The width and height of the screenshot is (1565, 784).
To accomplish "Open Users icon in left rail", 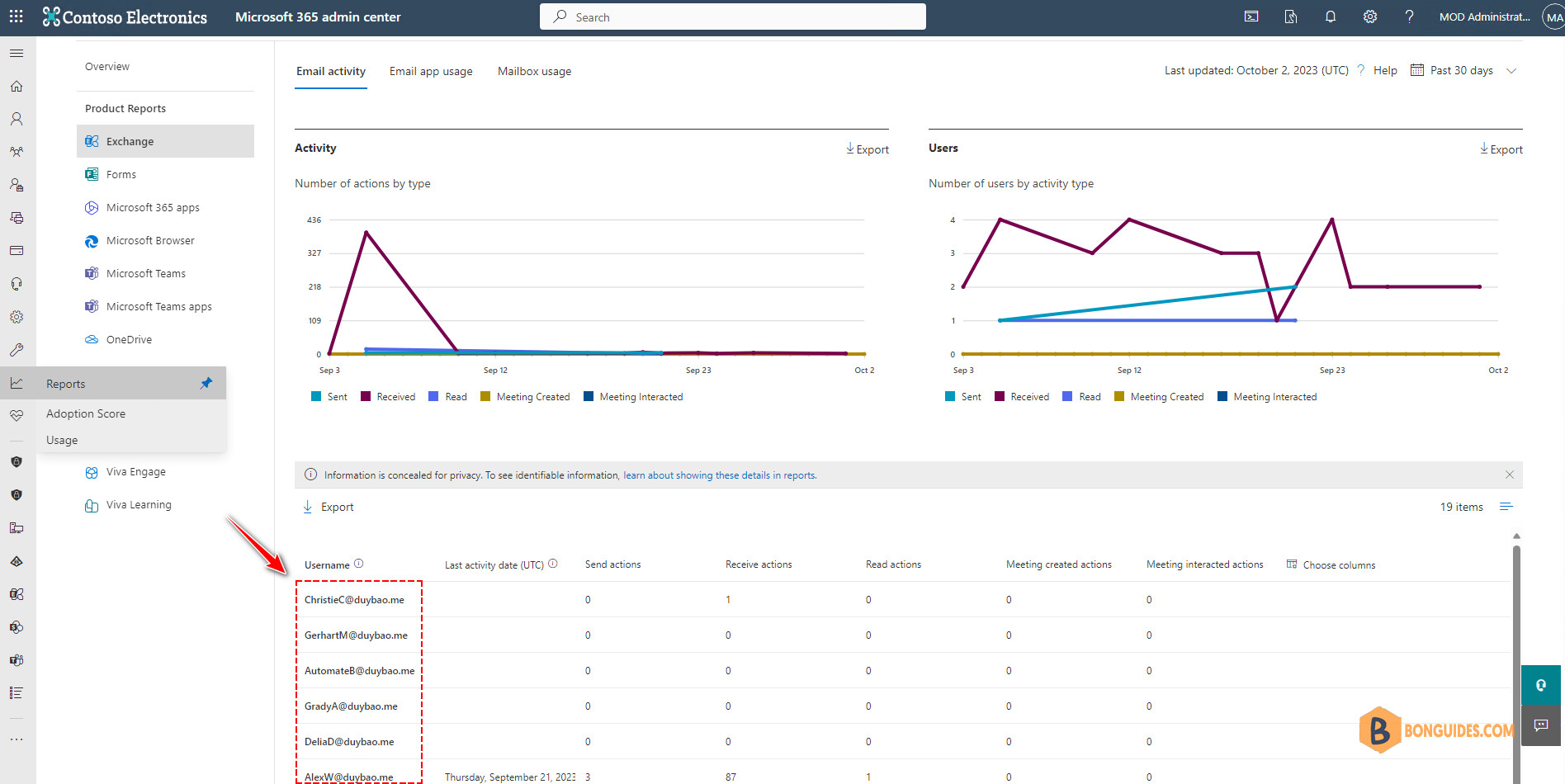I will [17, 119].
